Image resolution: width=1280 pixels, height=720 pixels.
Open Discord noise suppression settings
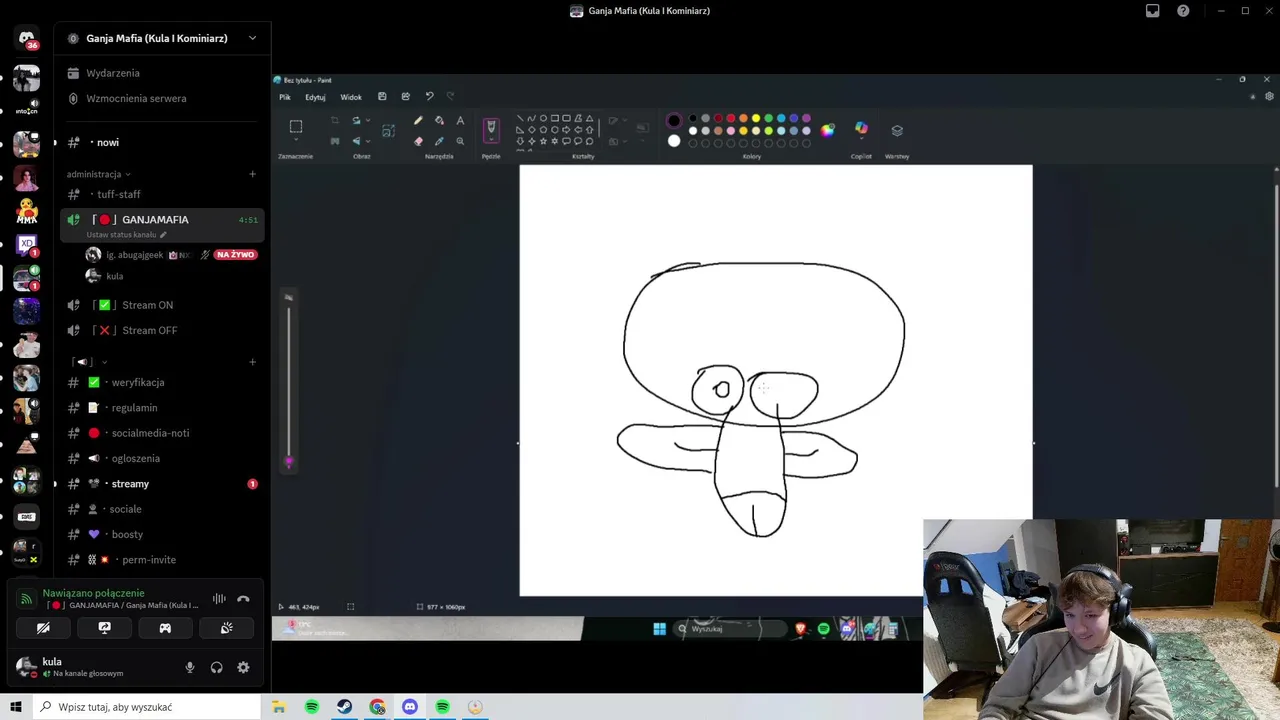(219, 599)
